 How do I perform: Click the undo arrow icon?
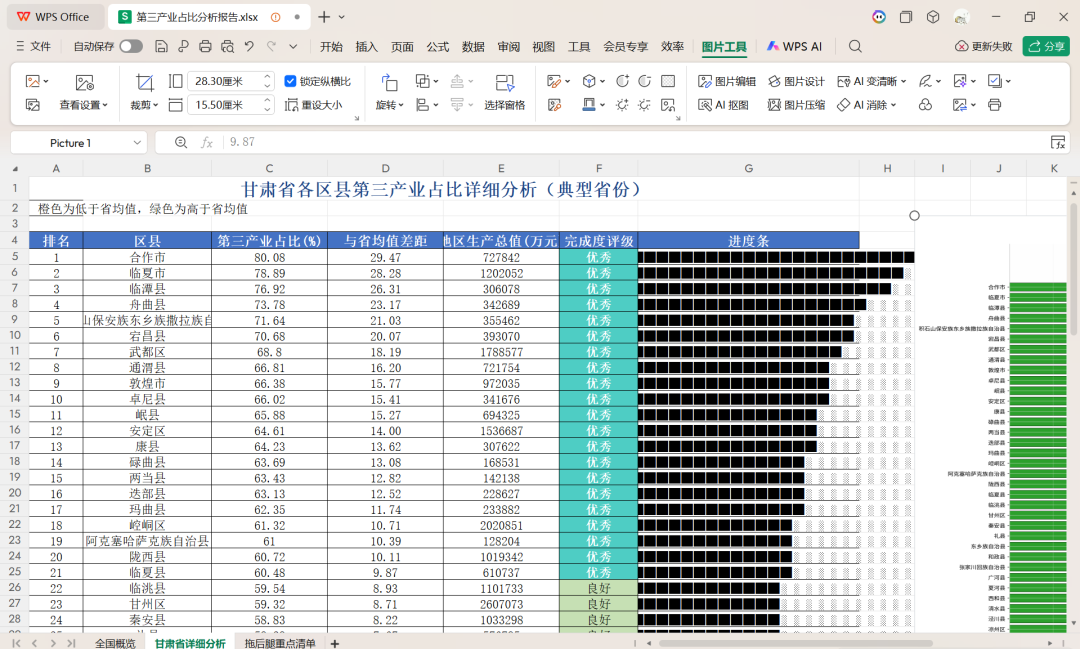pyautogui.click(x=248, y=46)
